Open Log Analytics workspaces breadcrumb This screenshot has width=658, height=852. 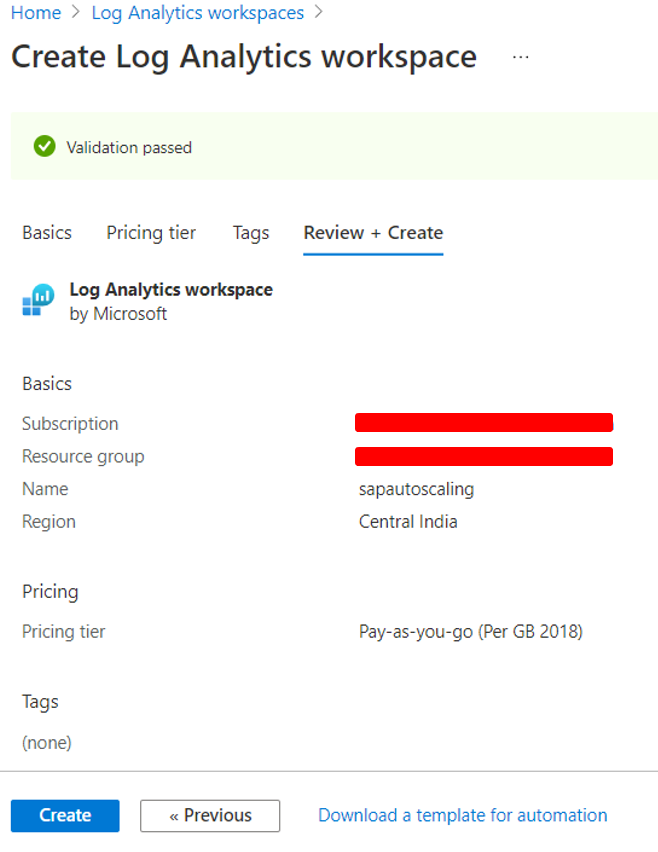tap(198, 12)
